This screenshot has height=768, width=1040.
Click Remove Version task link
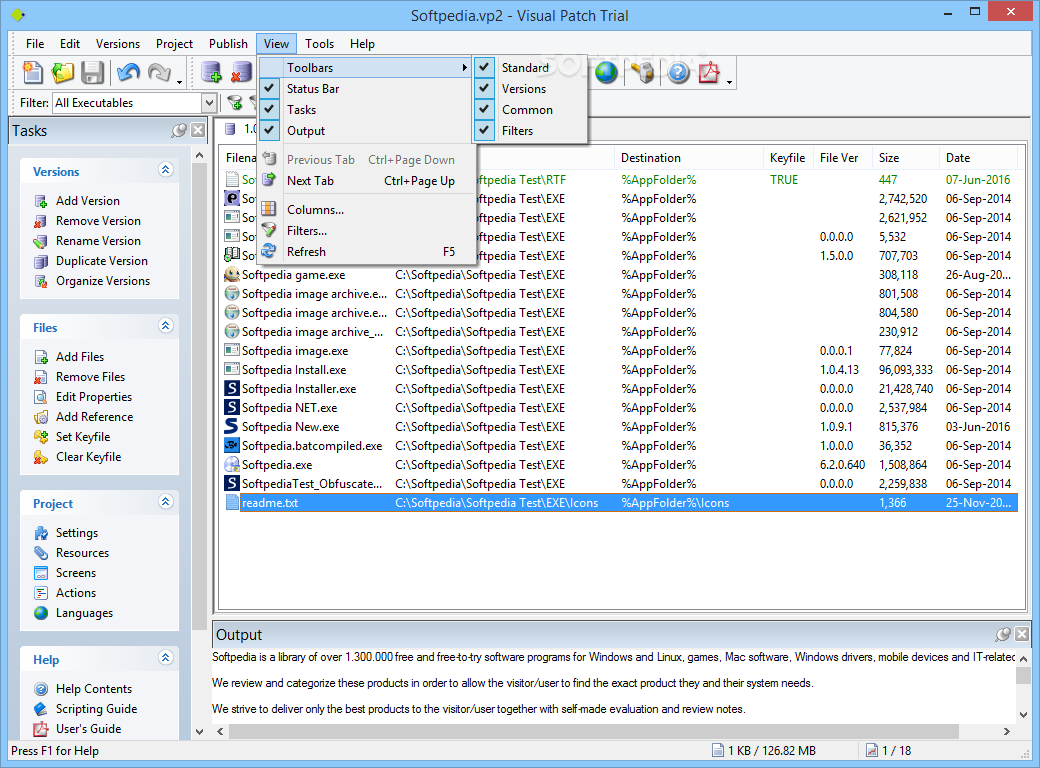(98, 221)
